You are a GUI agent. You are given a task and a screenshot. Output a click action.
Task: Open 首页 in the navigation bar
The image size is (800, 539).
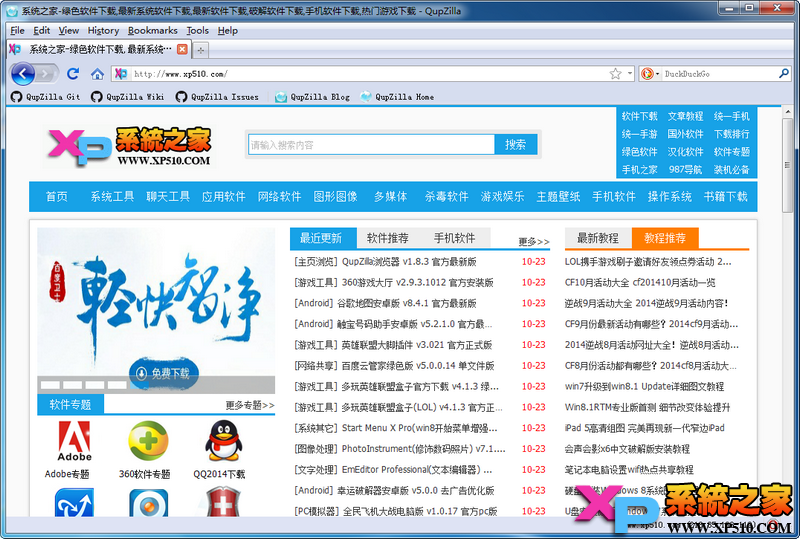[57, 197]
